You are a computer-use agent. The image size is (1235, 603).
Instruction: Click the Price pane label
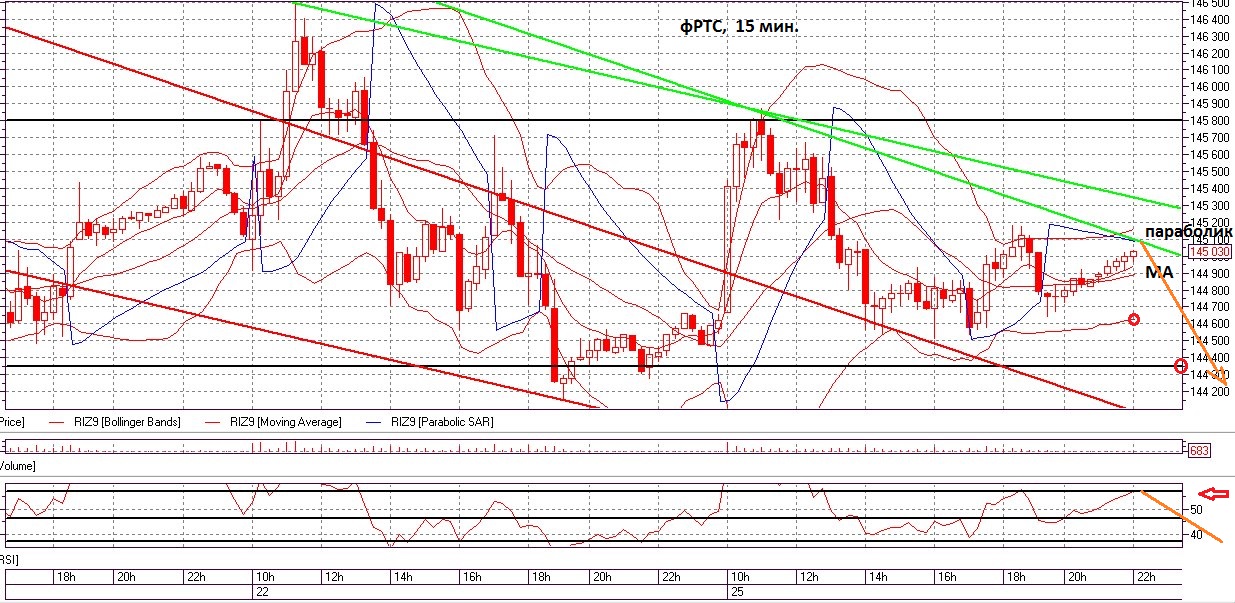pos(12,422)
